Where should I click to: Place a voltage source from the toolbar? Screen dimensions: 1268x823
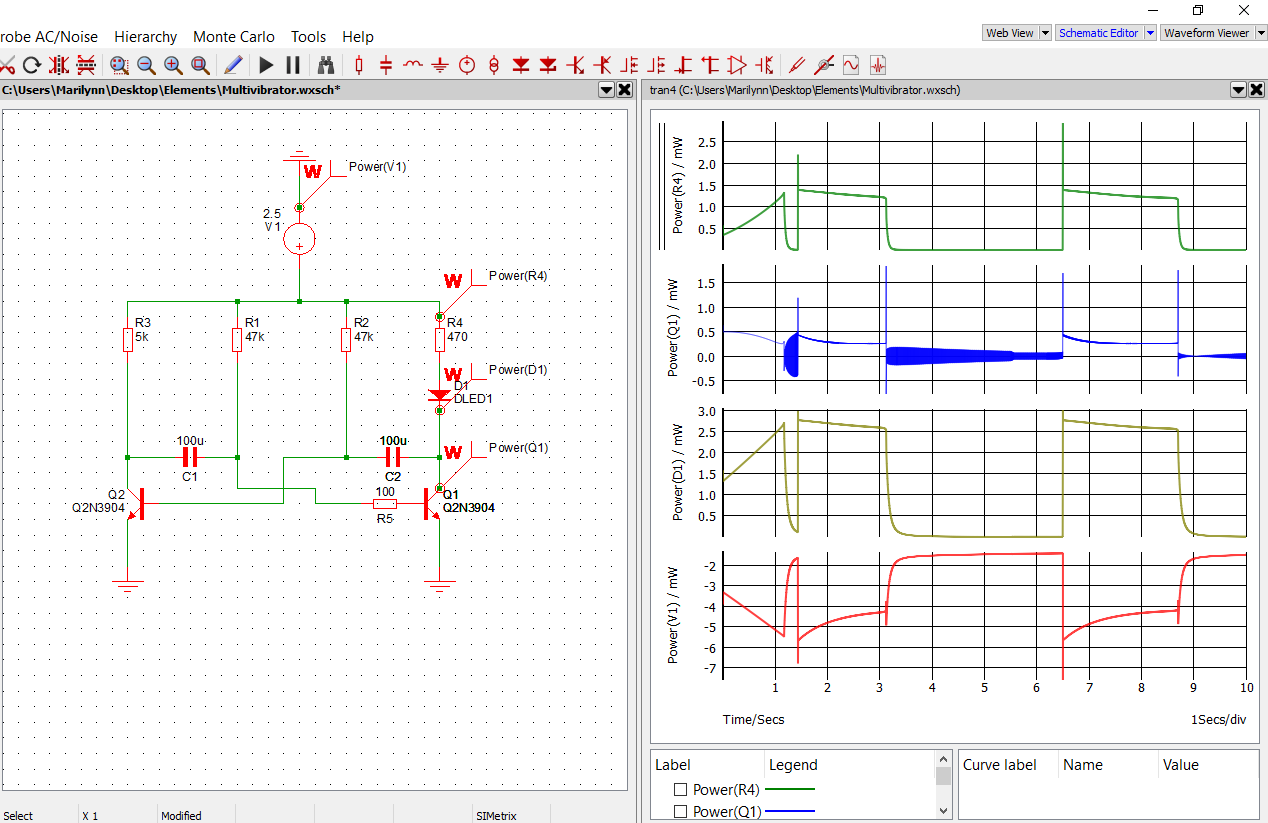(466, 65)
